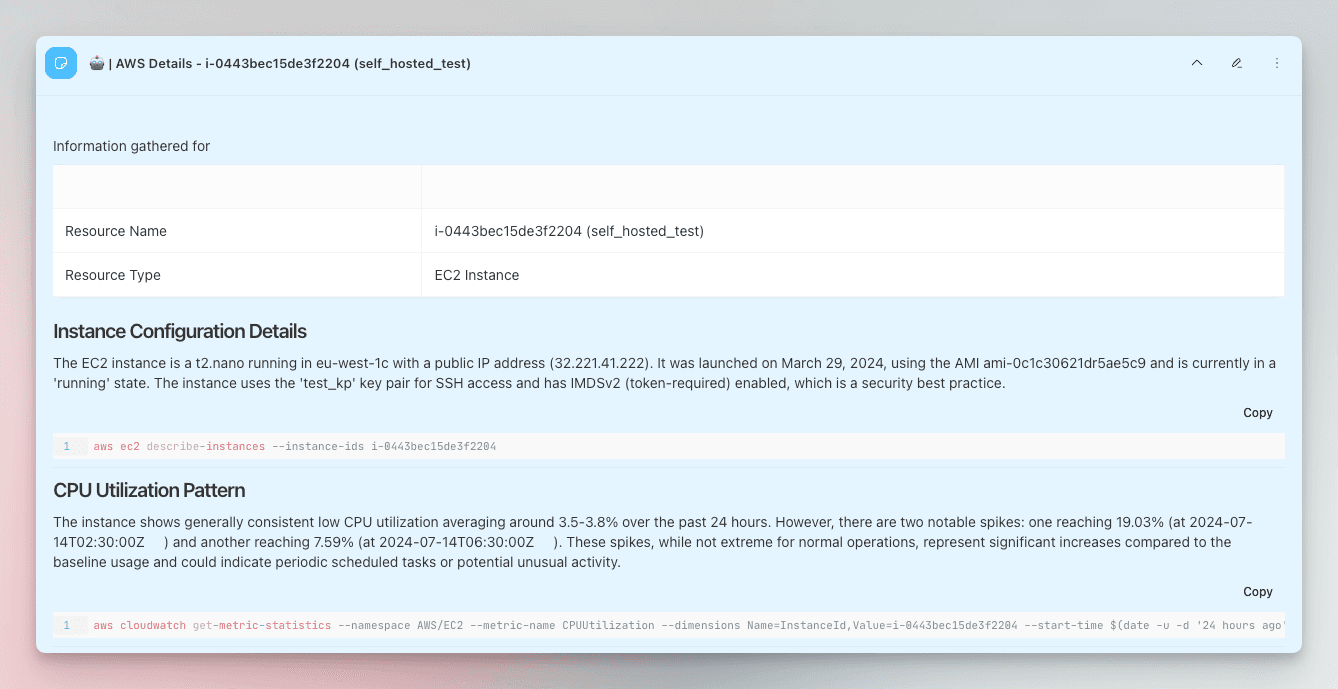Click the EC2 Instance value cell

[853, 275]
